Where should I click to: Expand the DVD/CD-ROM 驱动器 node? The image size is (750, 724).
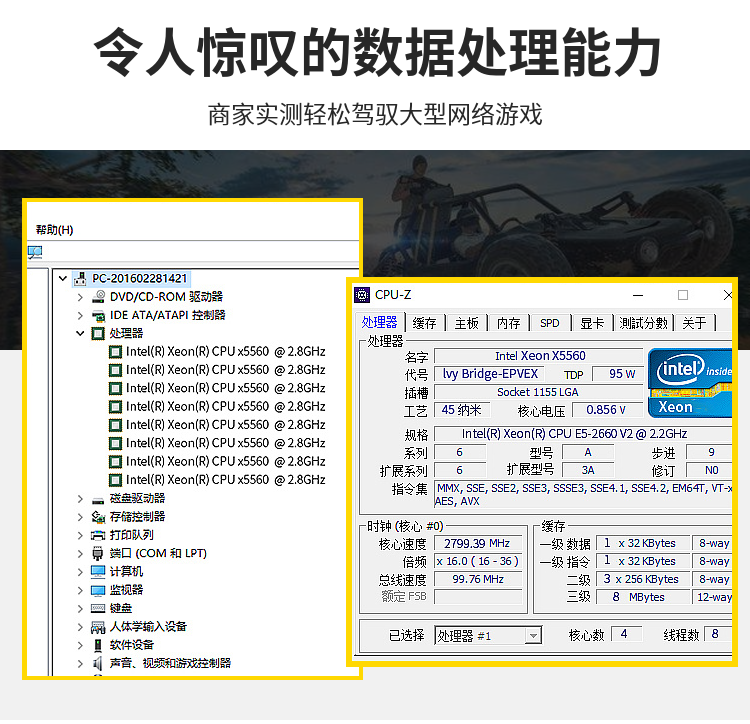[x=80, y=297]
